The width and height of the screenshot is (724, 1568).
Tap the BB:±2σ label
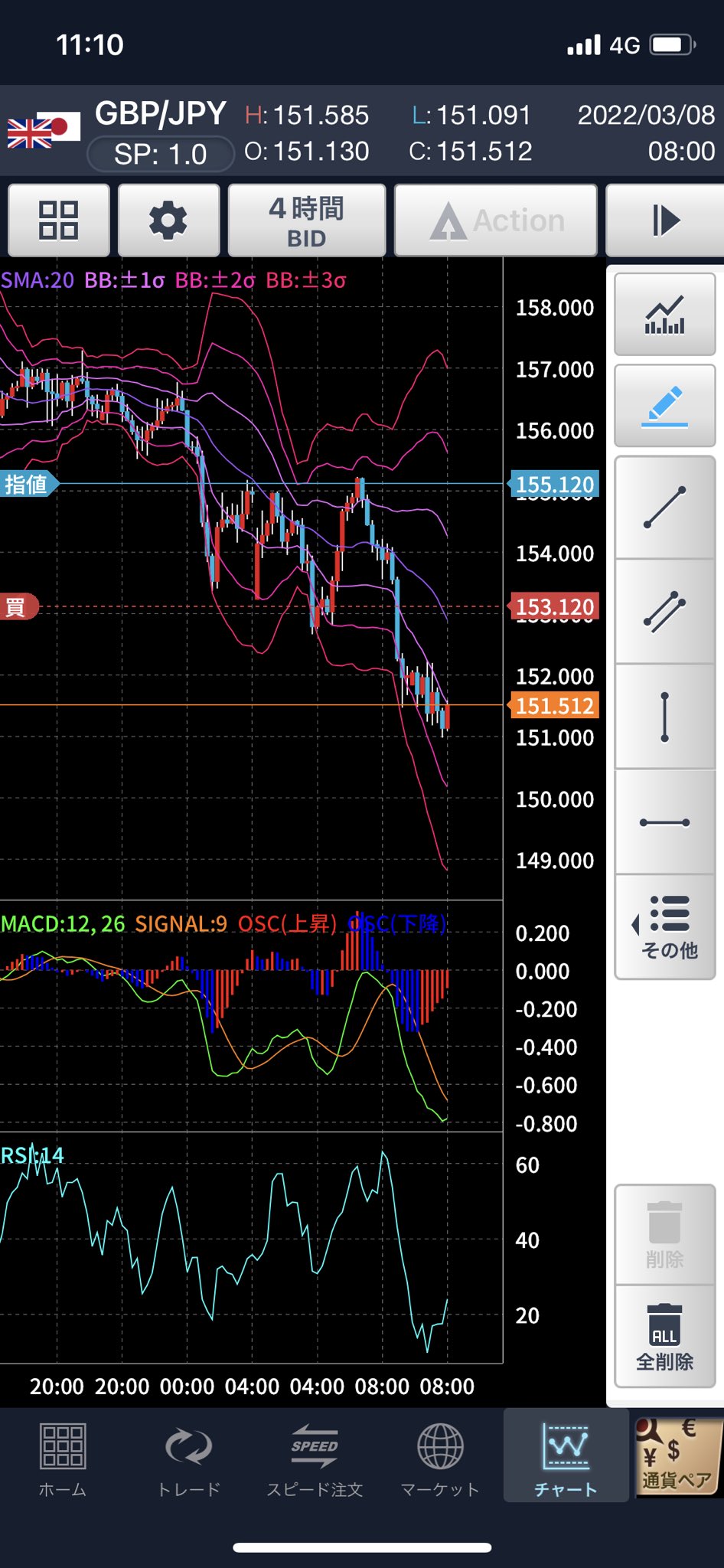point(215,280)
